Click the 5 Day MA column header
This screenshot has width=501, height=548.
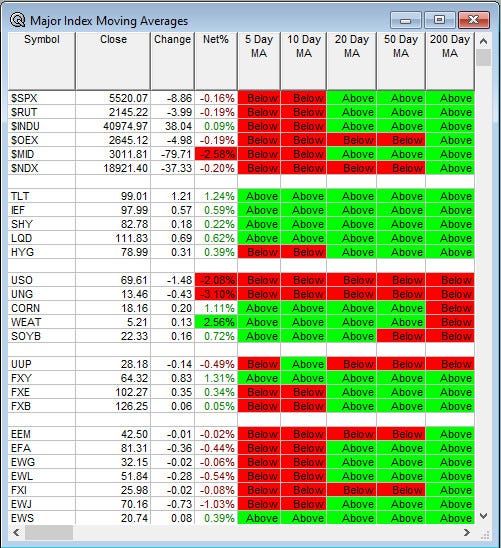[x=259, y=61]
